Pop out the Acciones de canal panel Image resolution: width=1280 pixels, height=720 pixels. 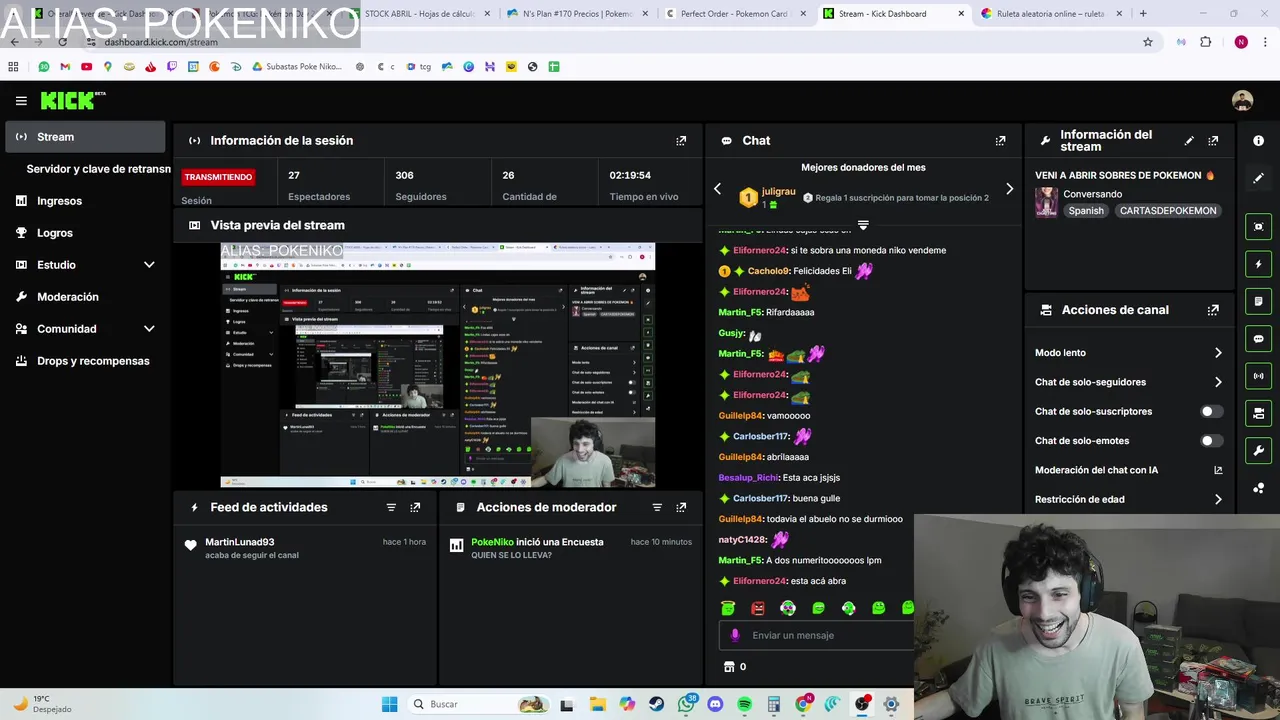click(1213, 310)
